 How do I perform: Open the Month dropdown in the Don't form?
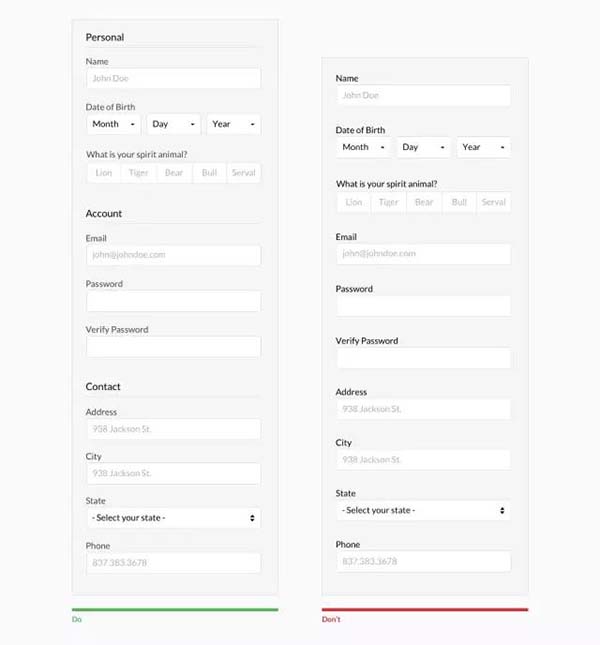pos(364,147)
